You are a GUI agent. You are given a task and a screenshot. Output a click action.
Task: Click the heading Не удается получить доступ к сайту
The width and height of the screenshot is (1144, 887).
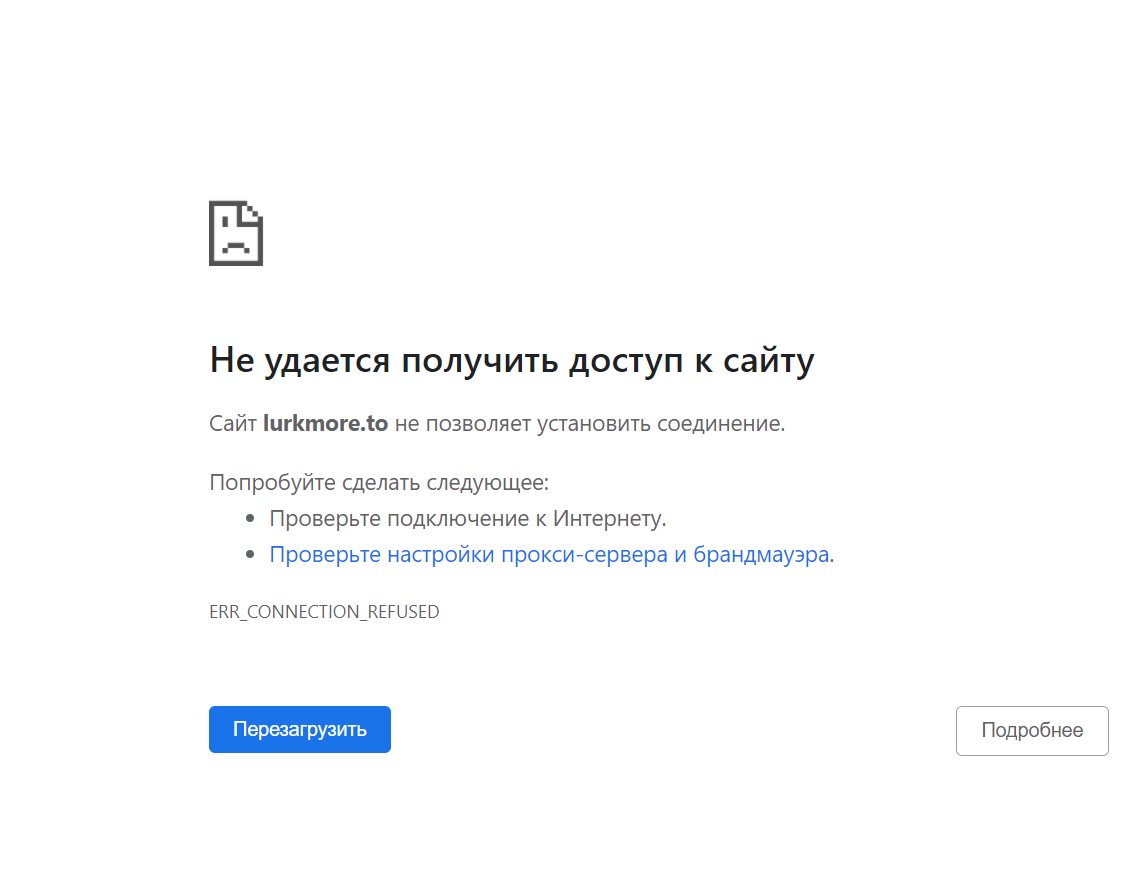tap(511, 360)
